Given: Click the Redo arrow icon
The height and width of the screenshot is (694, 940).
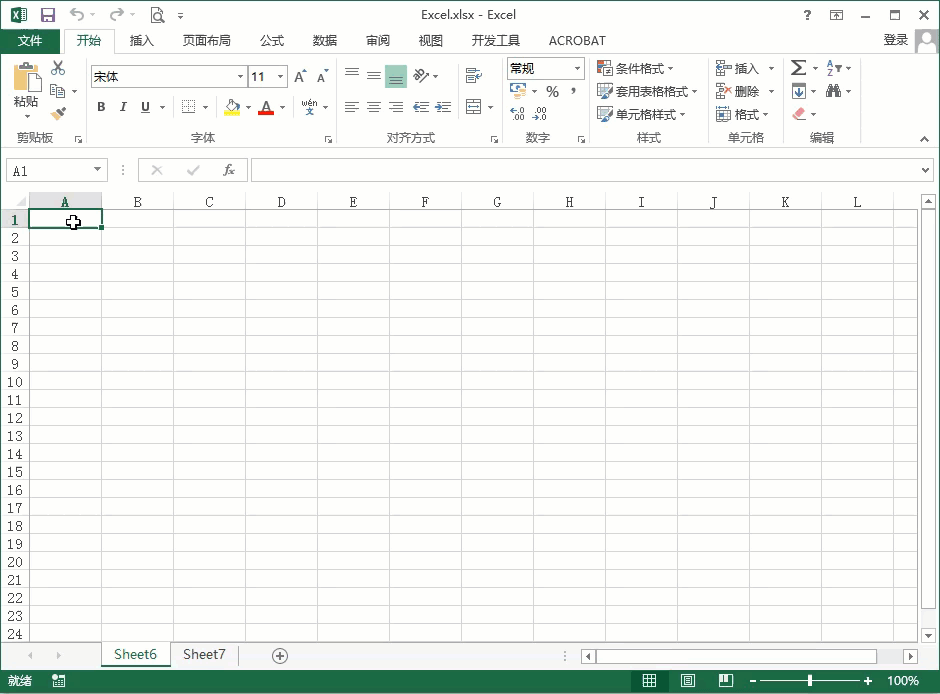Looking at the screenshot, I should pos(117,14).
